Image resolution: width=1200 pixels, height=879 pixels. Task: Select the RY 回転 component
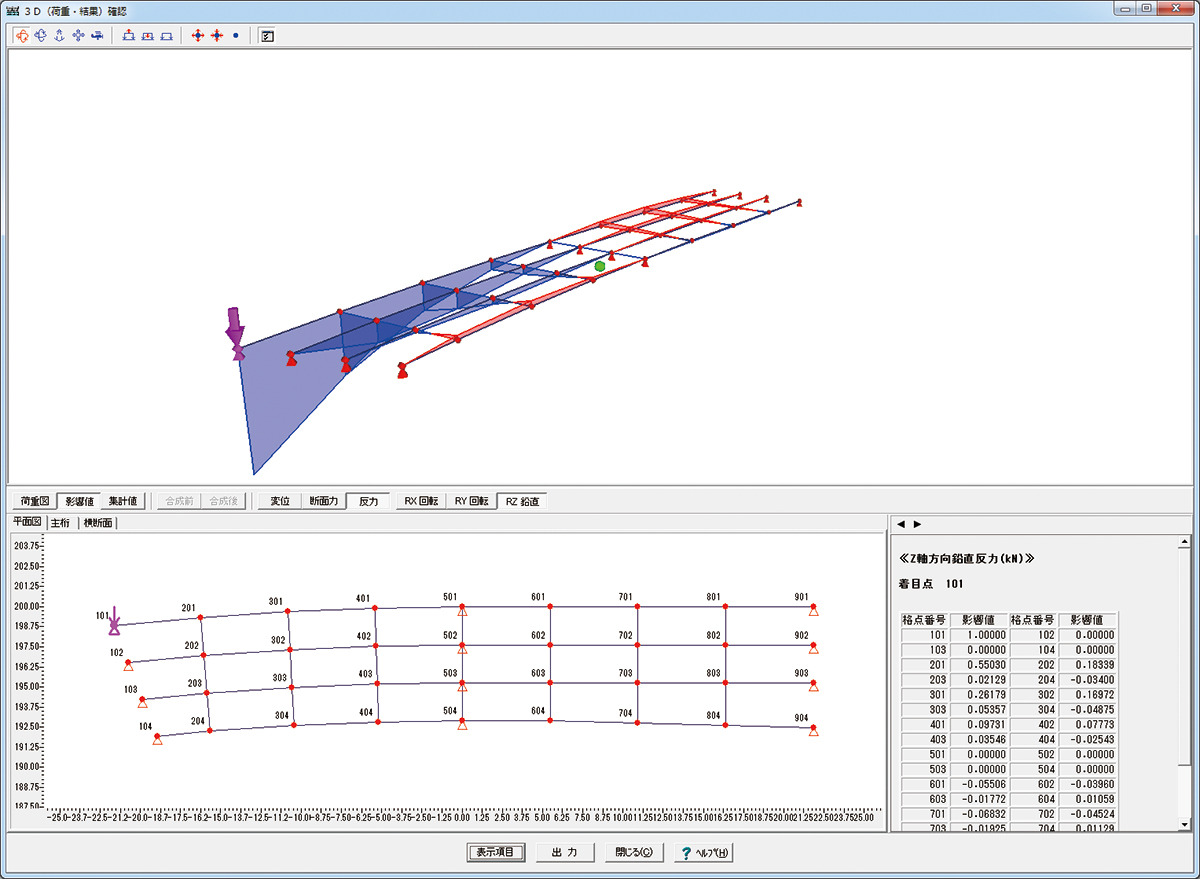click(471, 501)
